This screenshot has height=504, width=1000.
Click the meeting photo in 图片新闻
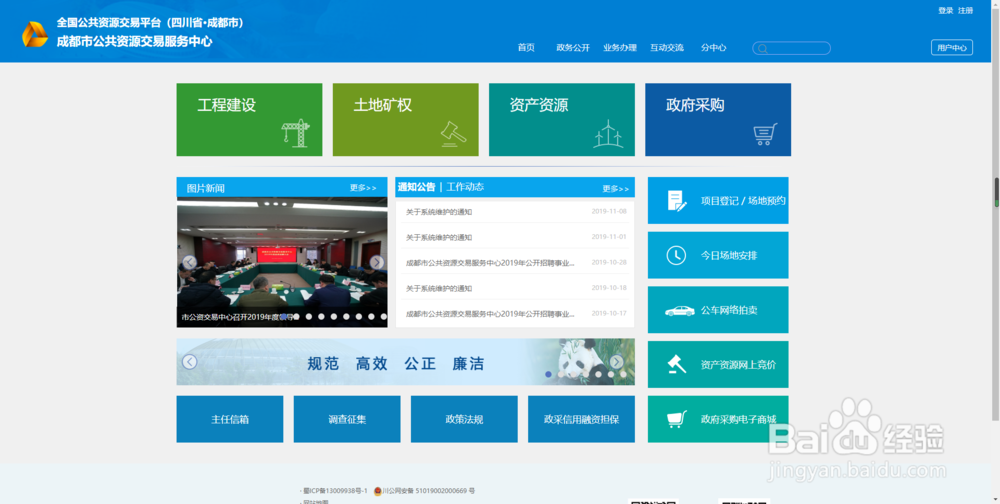pos(282,262)
